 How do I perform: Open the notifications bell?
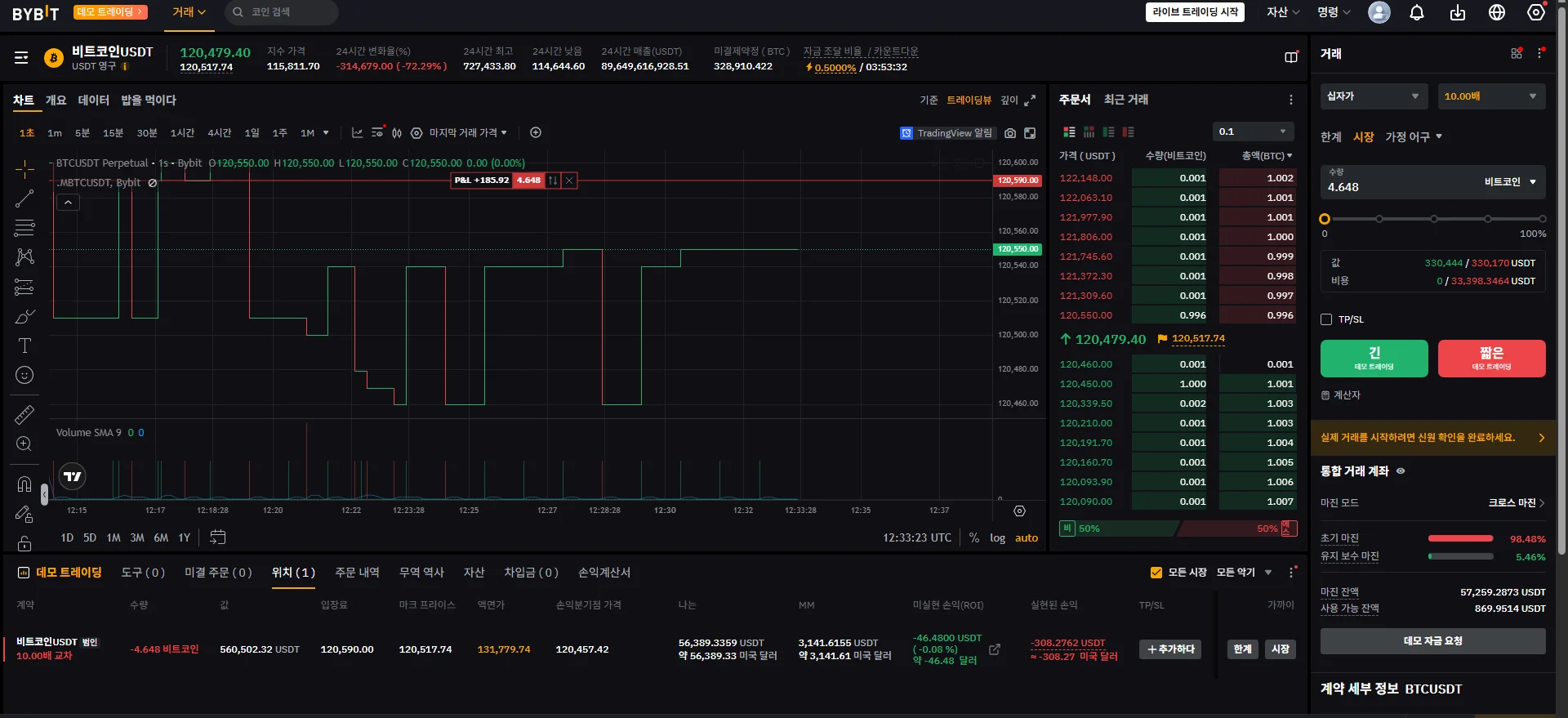click(1417, 12)
